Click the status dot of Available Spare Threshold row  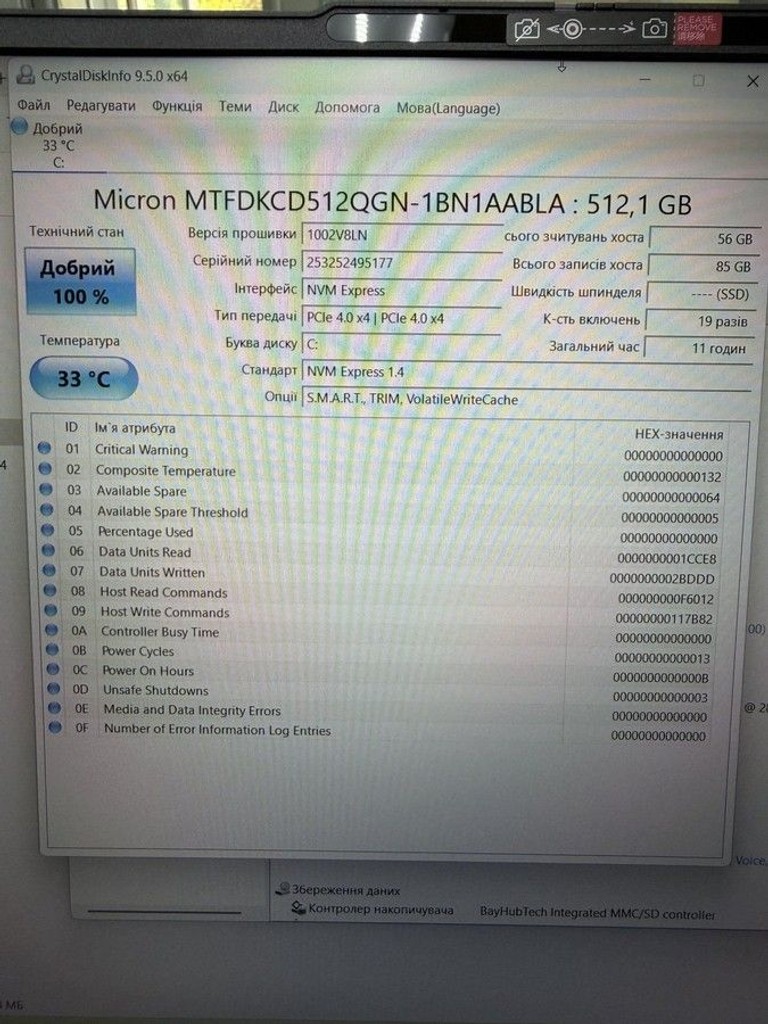point(46,509)
